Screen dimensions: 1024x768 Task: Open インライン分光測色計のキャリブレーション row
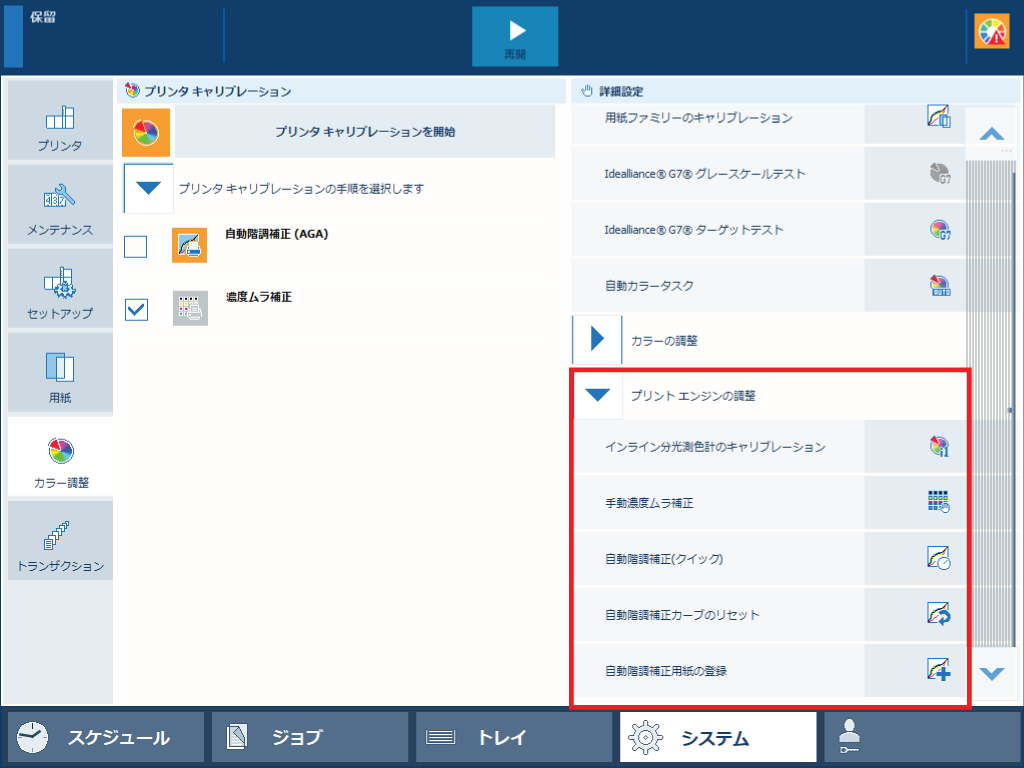point(769,447)
